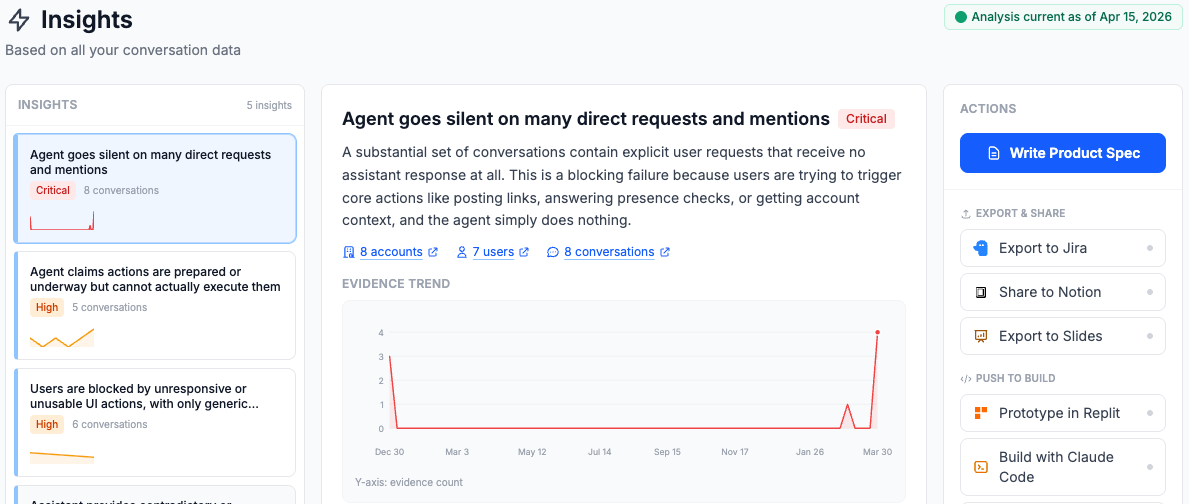Click the document icon in Write Product Spec

click(993, 153)
